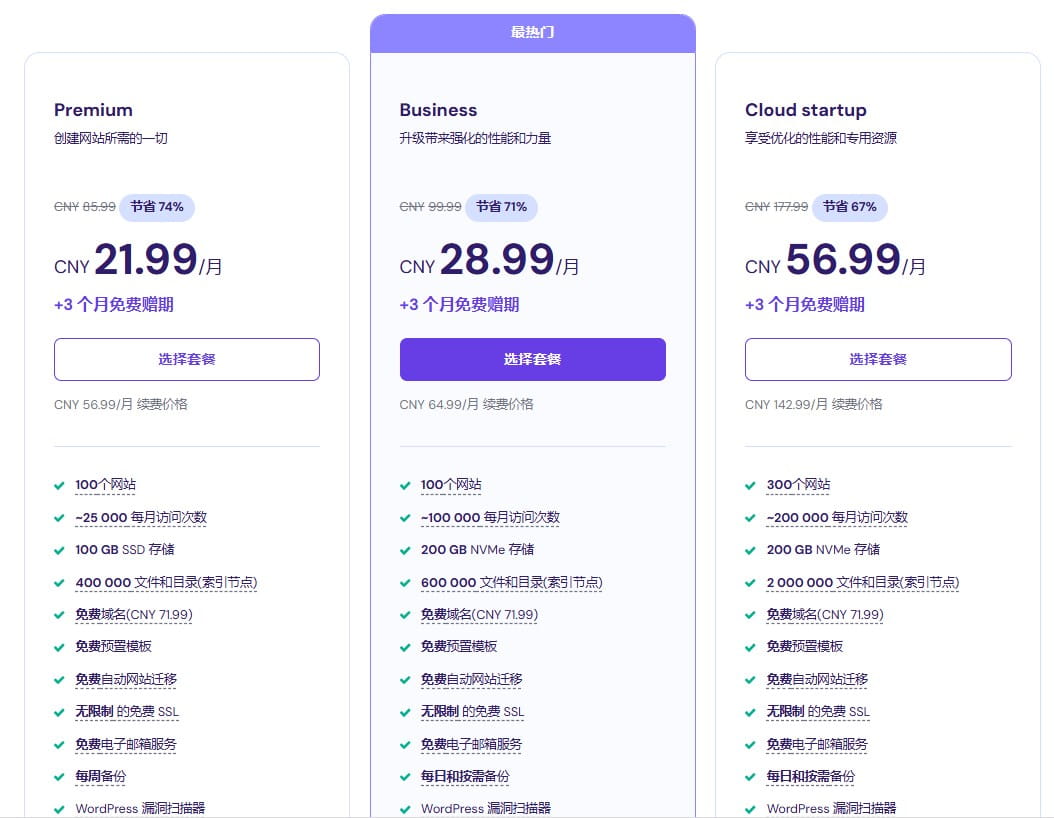Click checkmark icon beside Business 免费预置模板
This screenshot has height=818, width=1054.
405,647
